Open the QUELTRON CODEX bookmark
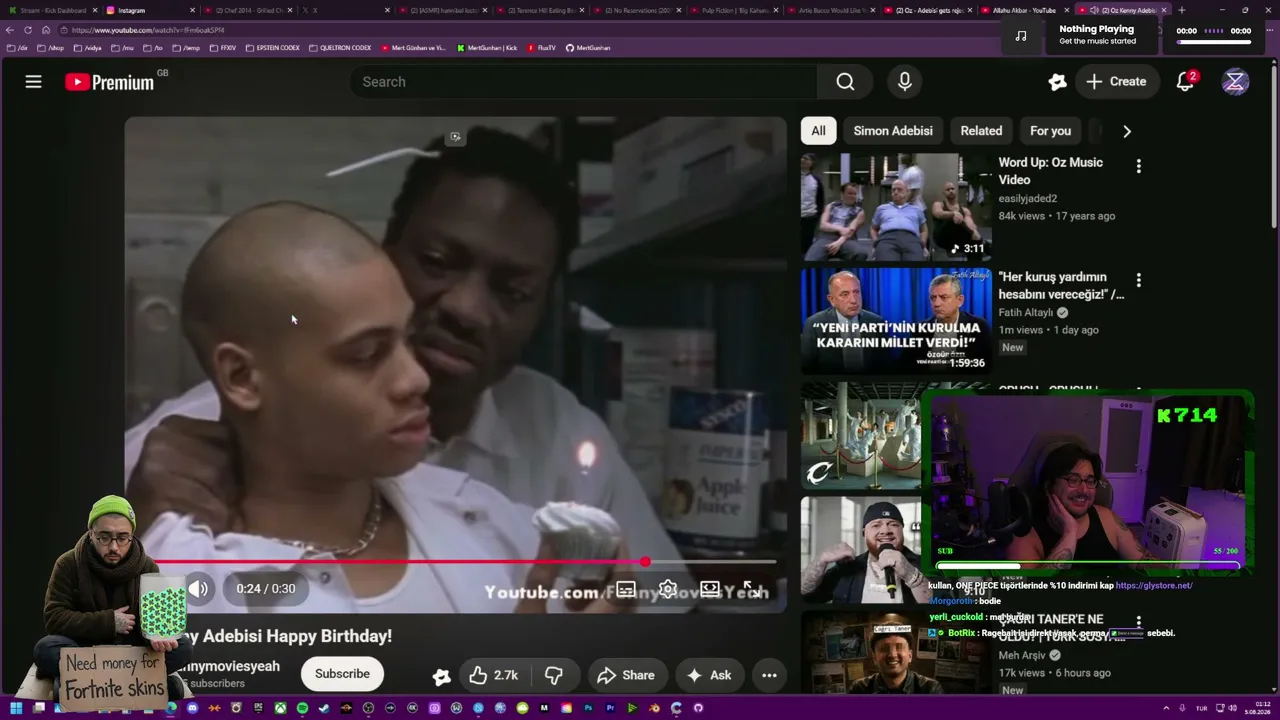Viewport: 1280px width, 720px height. (341, 48)
